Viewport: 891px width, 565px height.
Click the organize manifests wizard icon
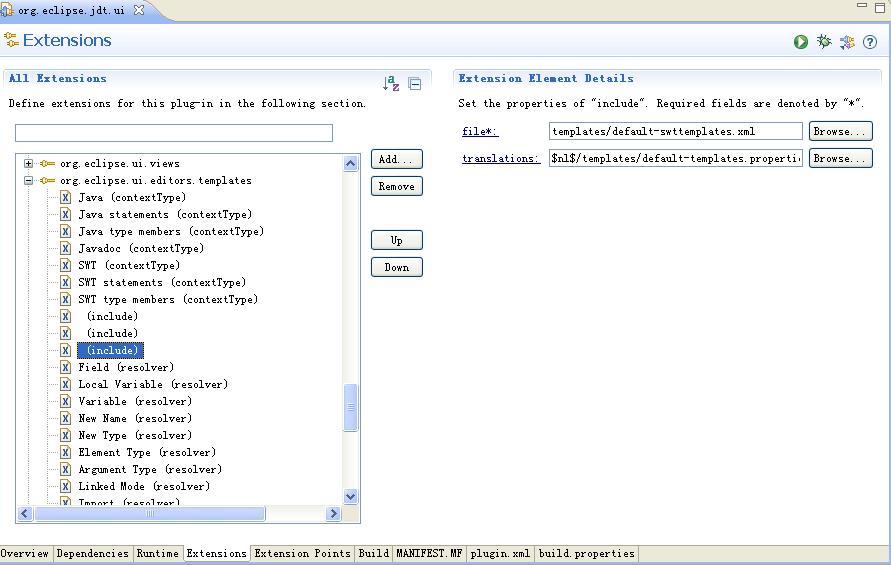click(847, 41)
